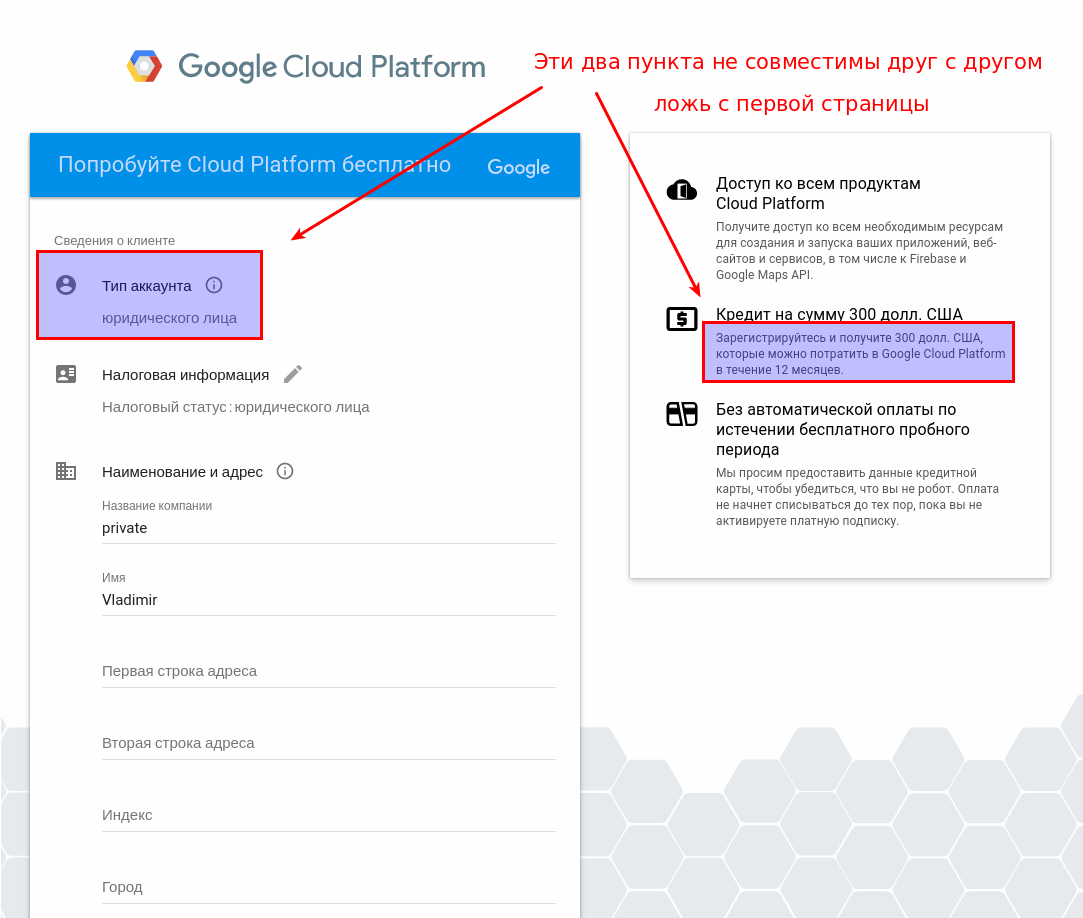Click the Google Cloud Platform title text
Screen dimensions: 1083x918
click(332, 67)
